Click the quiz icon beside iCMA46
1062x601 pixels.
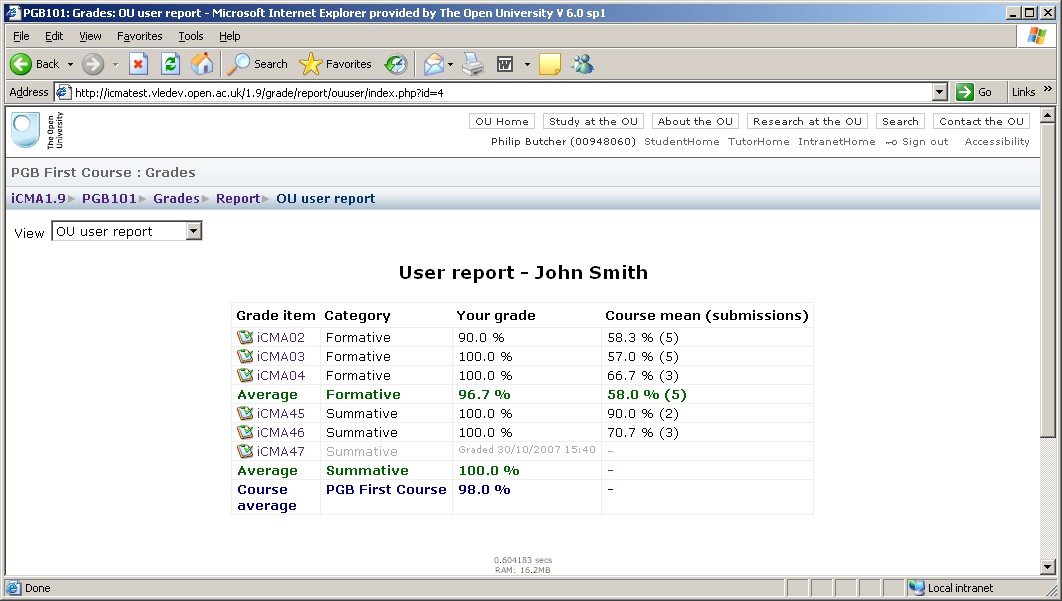click(245, 432)
